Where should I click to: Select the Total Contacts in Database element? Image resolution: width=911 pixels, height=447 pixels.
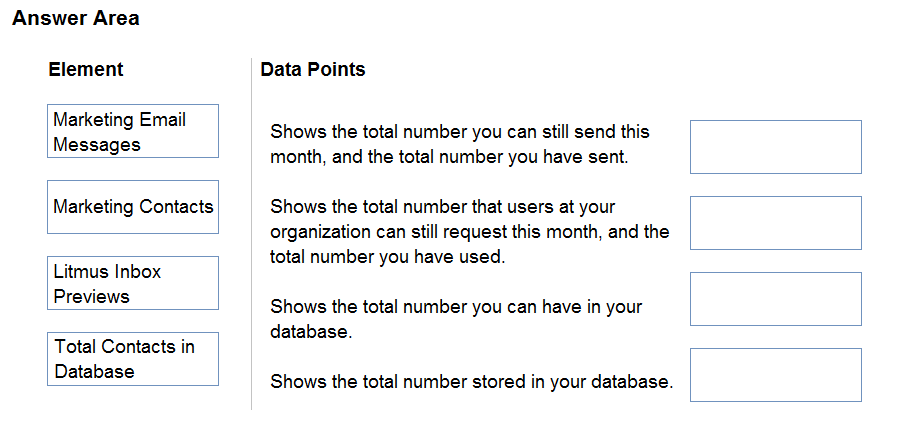pyautogui.click(x=133, y=359)
